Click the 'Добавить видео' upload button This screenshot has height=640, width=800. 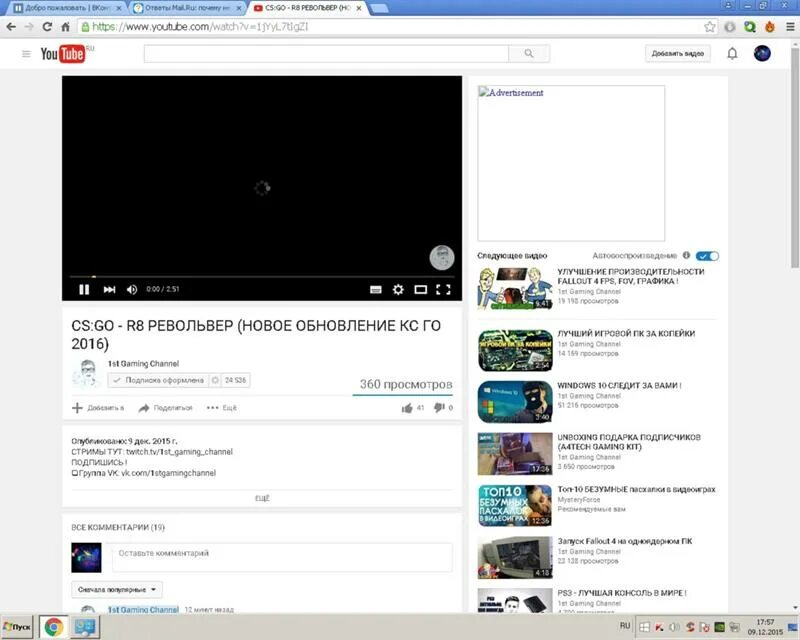(x=678, y=54)
